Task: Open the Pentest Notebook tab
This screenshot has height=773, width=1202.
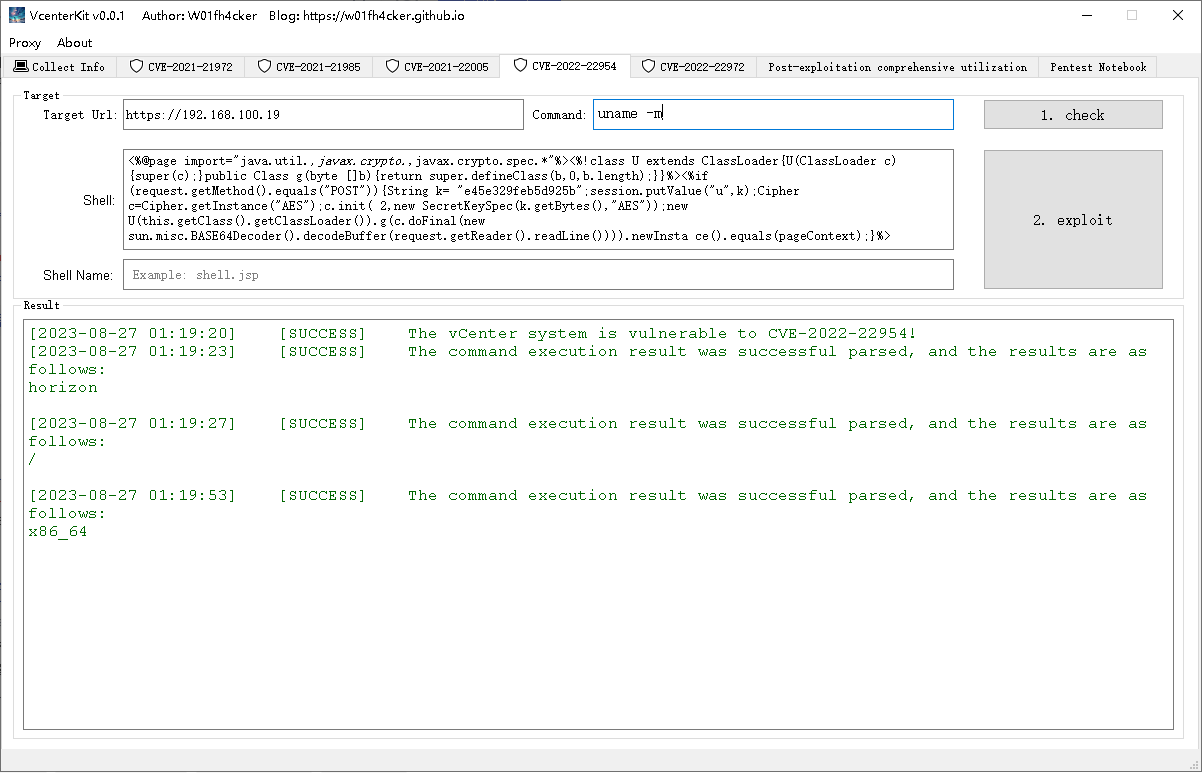Action: click(1098, 67)
